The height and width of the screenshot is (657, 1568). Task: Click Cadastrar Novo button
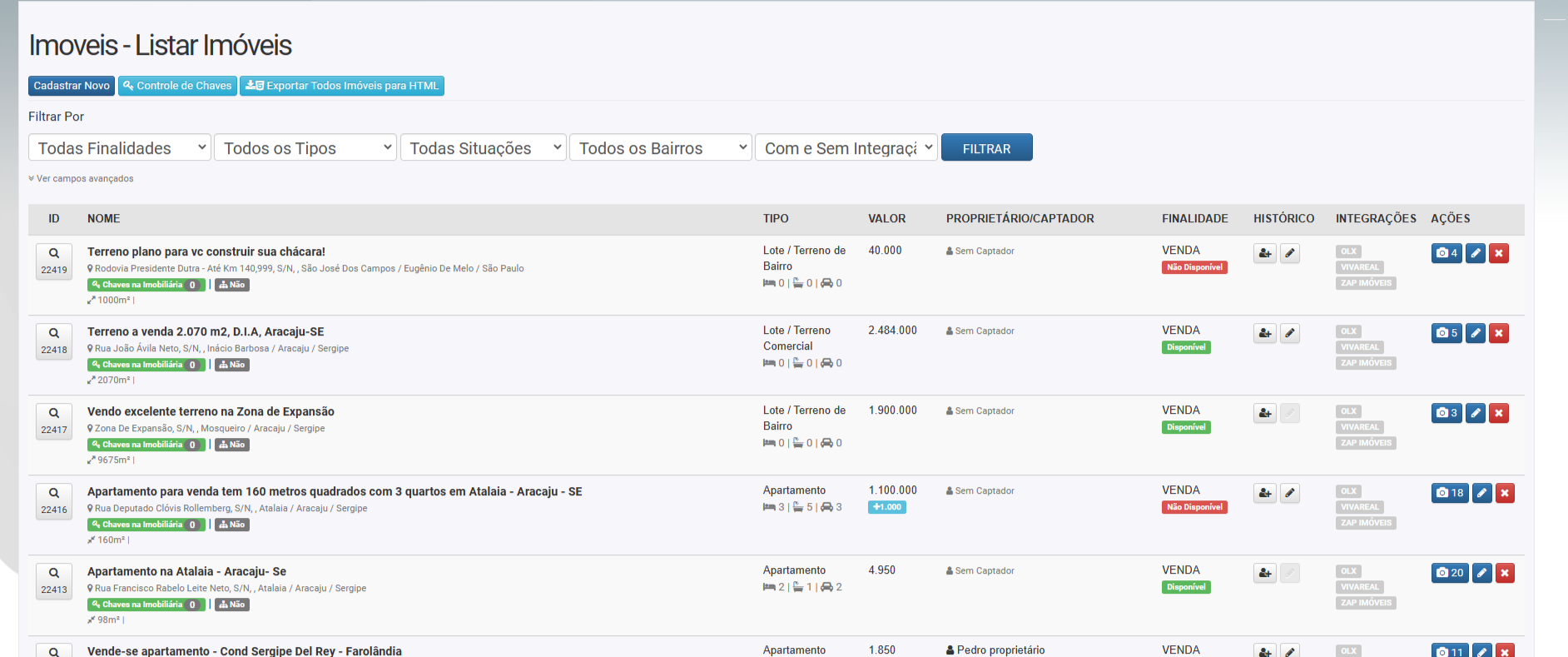(x=72, y=86)
